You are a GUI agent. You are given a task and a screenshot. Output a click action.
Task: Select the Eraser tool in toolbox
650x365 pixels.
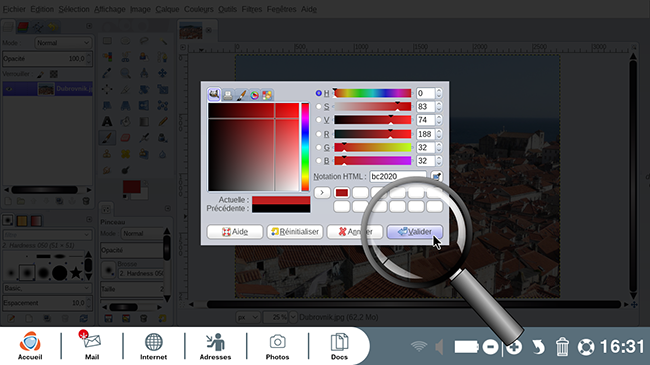point(126,138)
